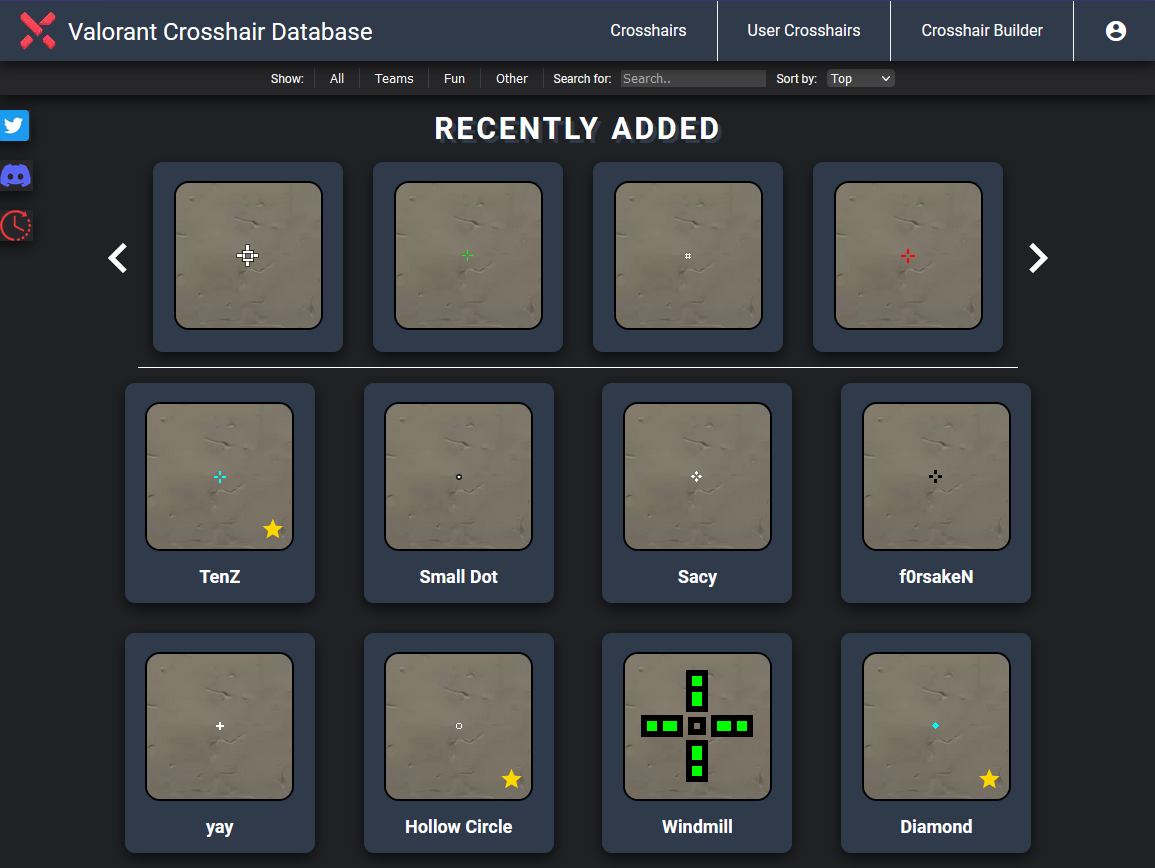Click the gold star on TenZ card
This screenshot has height=868, width=1155.
pyautogui.click(x=273, y=529)
